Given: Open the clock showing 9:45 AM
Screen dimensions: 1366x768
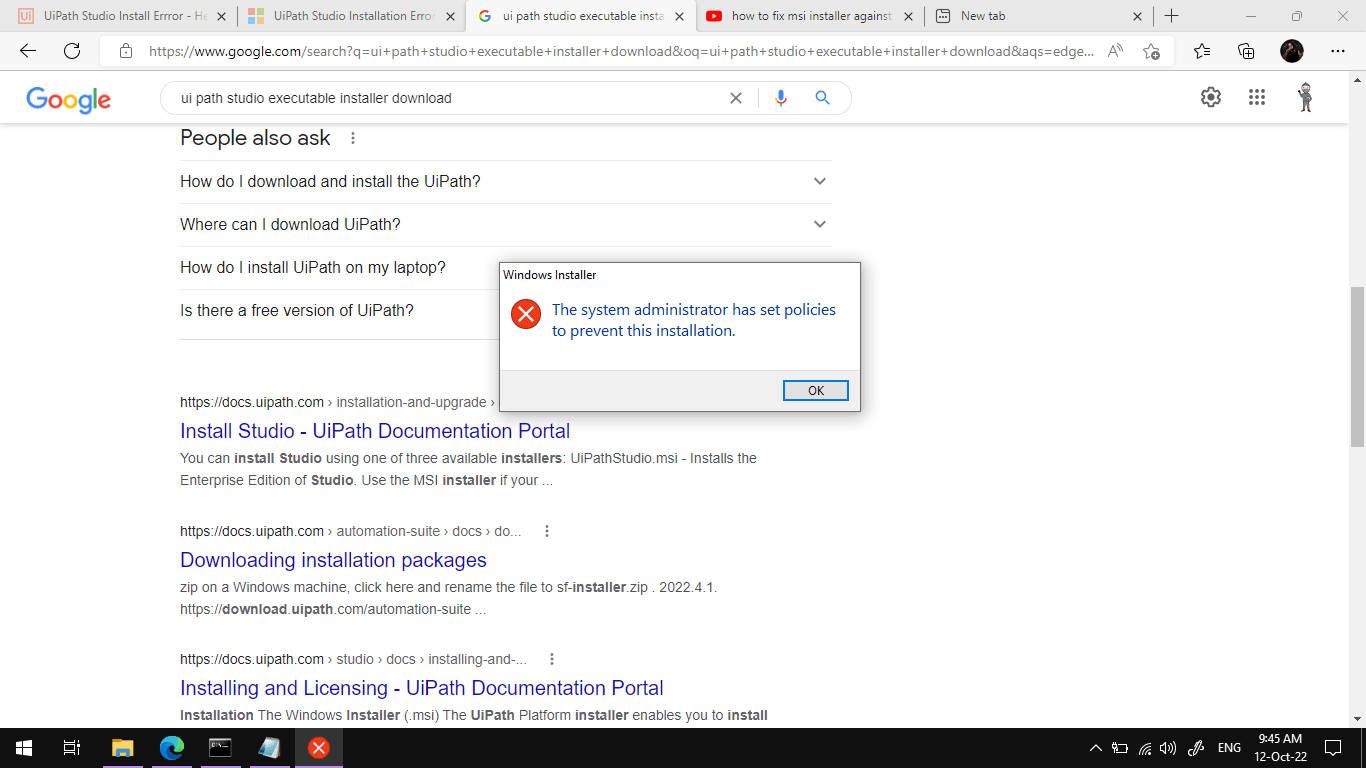Looking at the screenshot, I should 1280,748.
